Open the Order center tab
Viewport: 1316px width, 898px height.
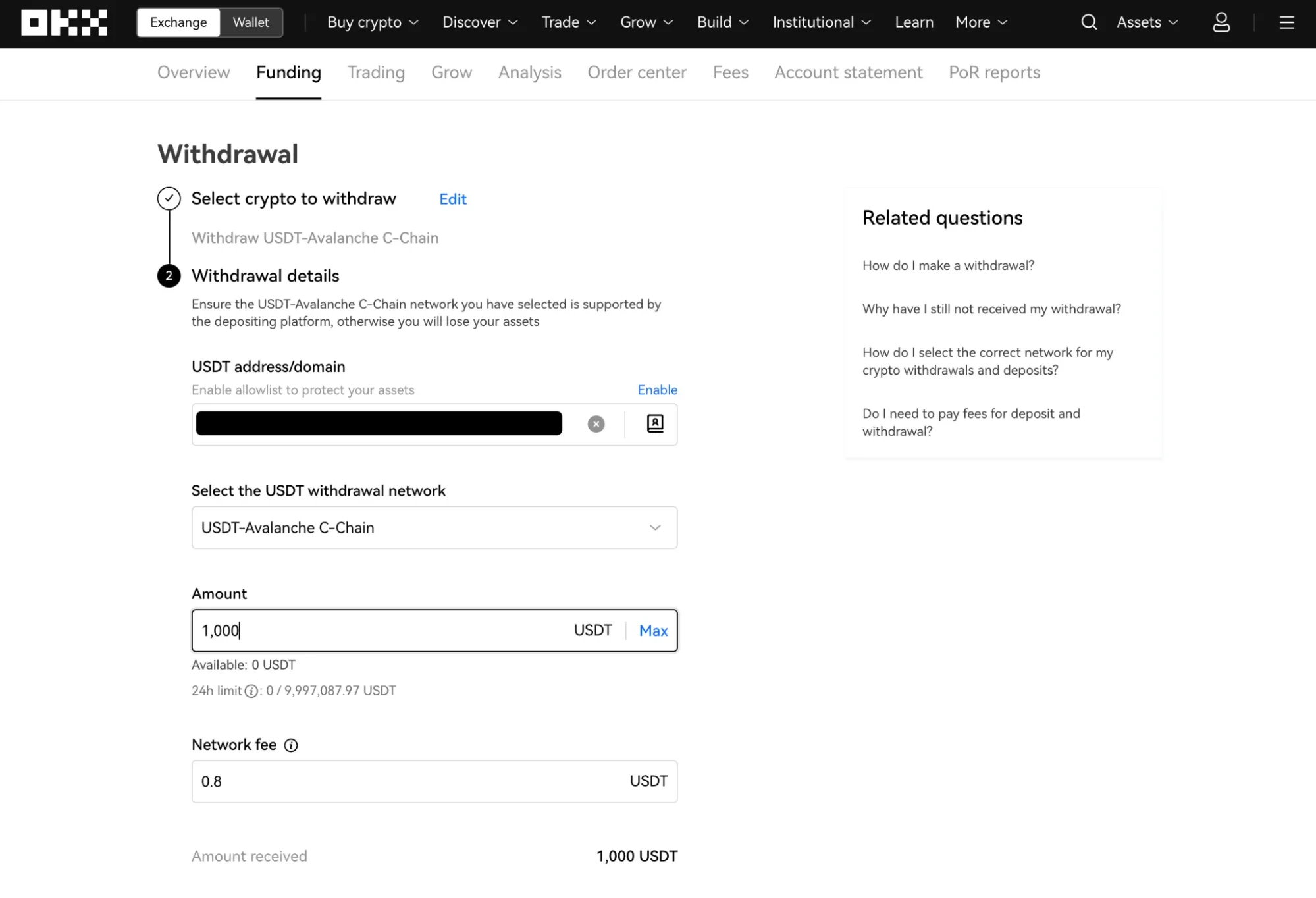637,72
